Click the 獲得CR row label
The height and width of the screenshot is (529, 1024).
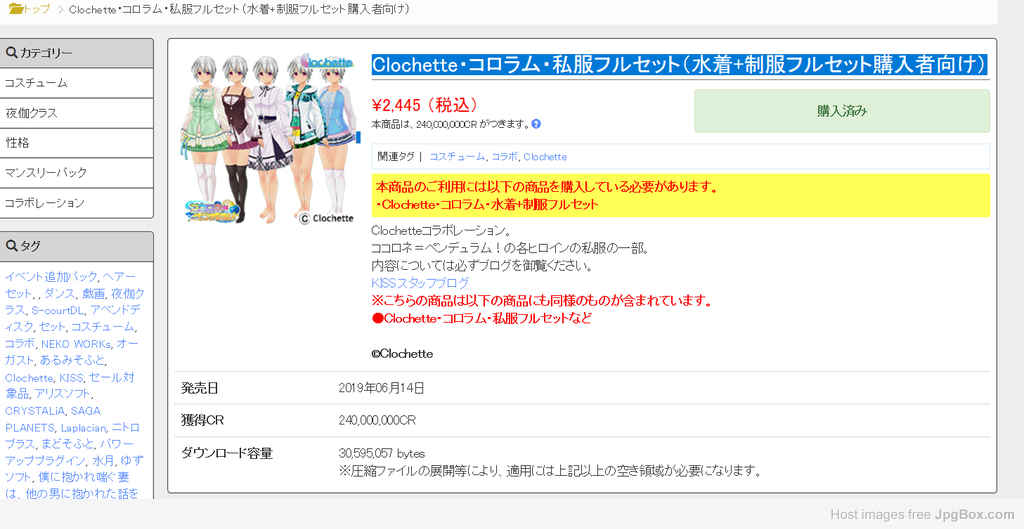(202, 421)
